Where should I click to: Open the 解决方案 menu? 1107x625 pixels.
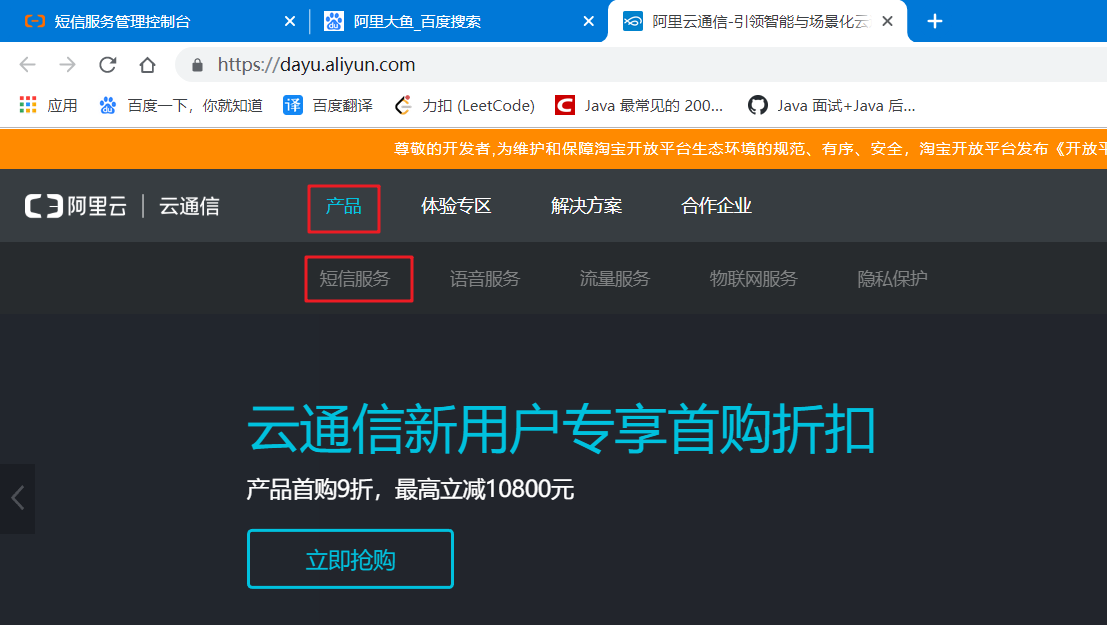pos(586,206)
